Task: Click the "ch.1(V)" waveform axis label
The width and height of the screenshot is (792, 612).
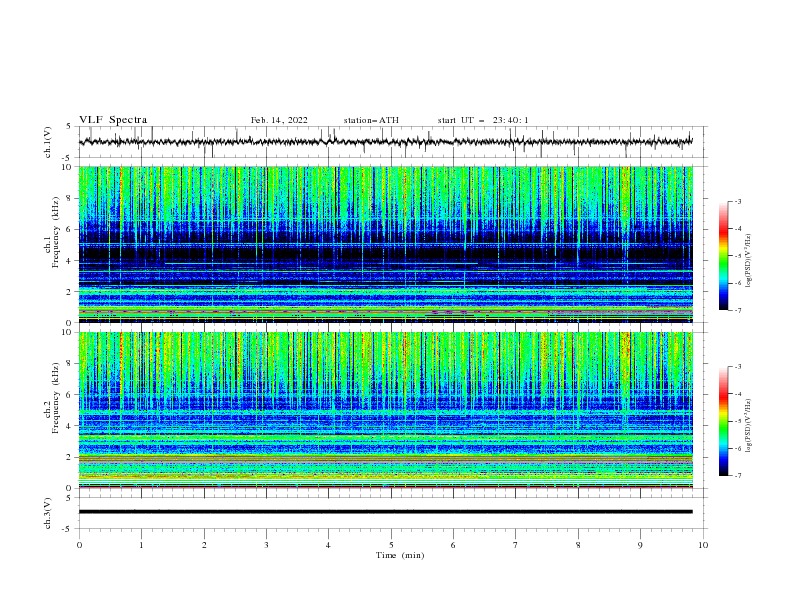Action: click(x=48, y=142)
